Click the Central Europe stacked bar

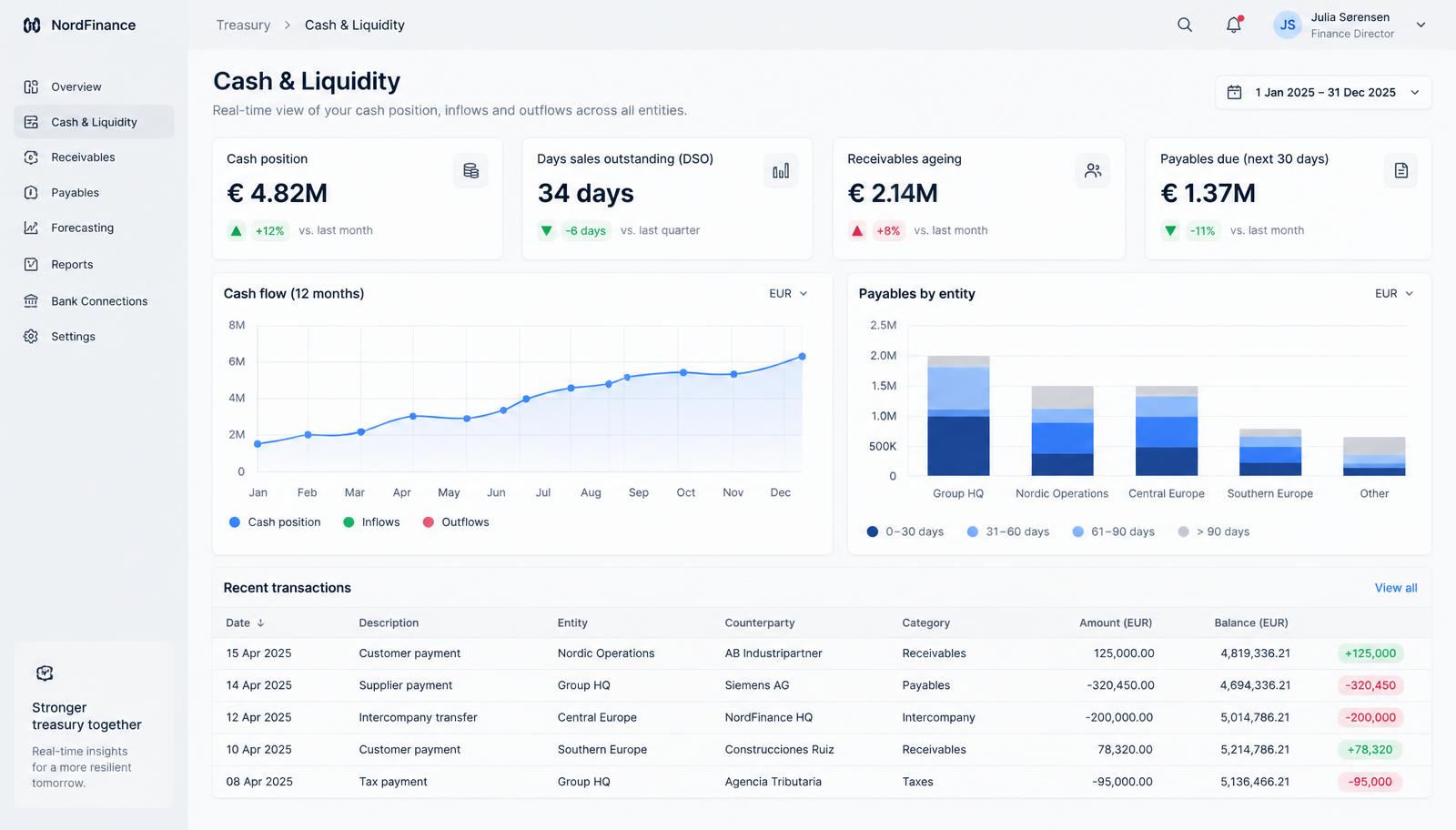coord(1167,431)
